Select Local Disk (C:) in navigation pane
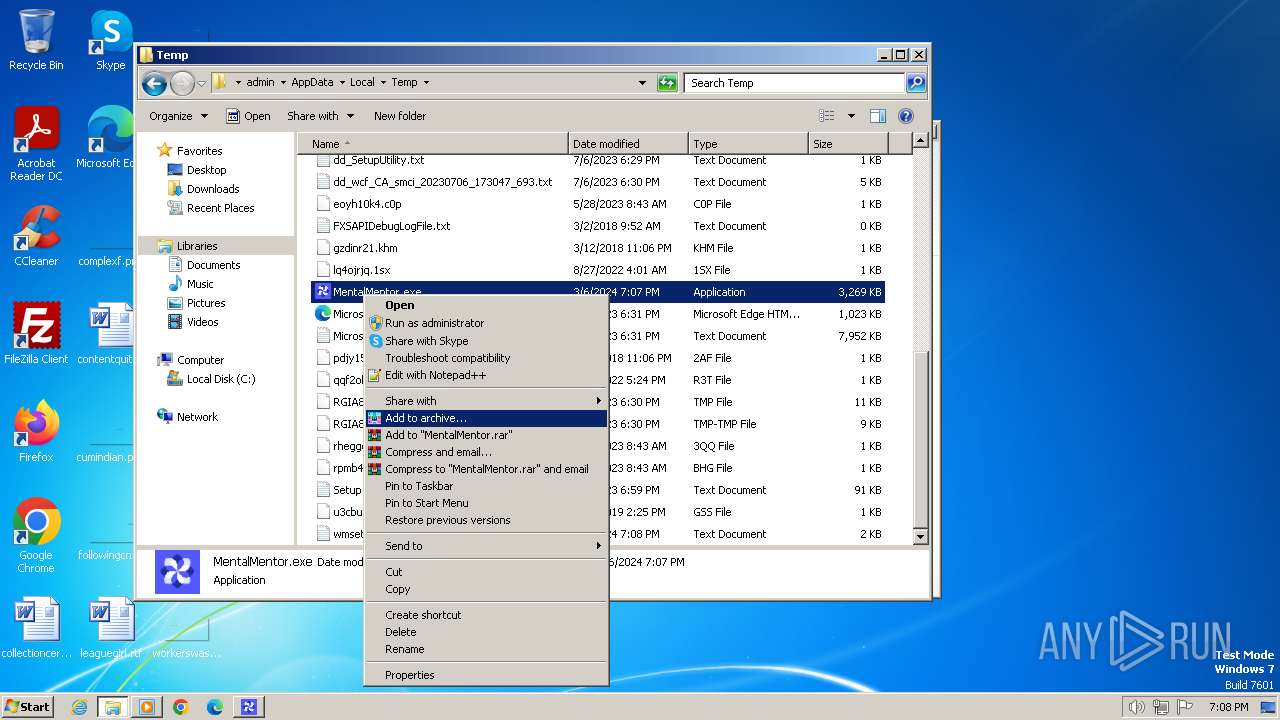This screenshot has height=720, width=1280. tap(220, 379)
